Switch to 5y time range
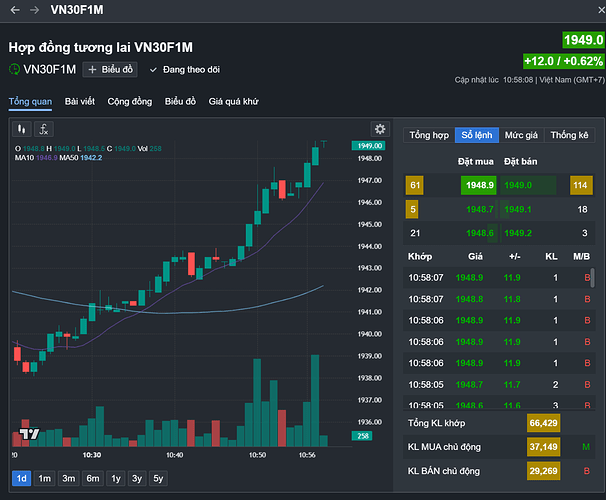This screenshot has width=606, height=500. point(158,478)
